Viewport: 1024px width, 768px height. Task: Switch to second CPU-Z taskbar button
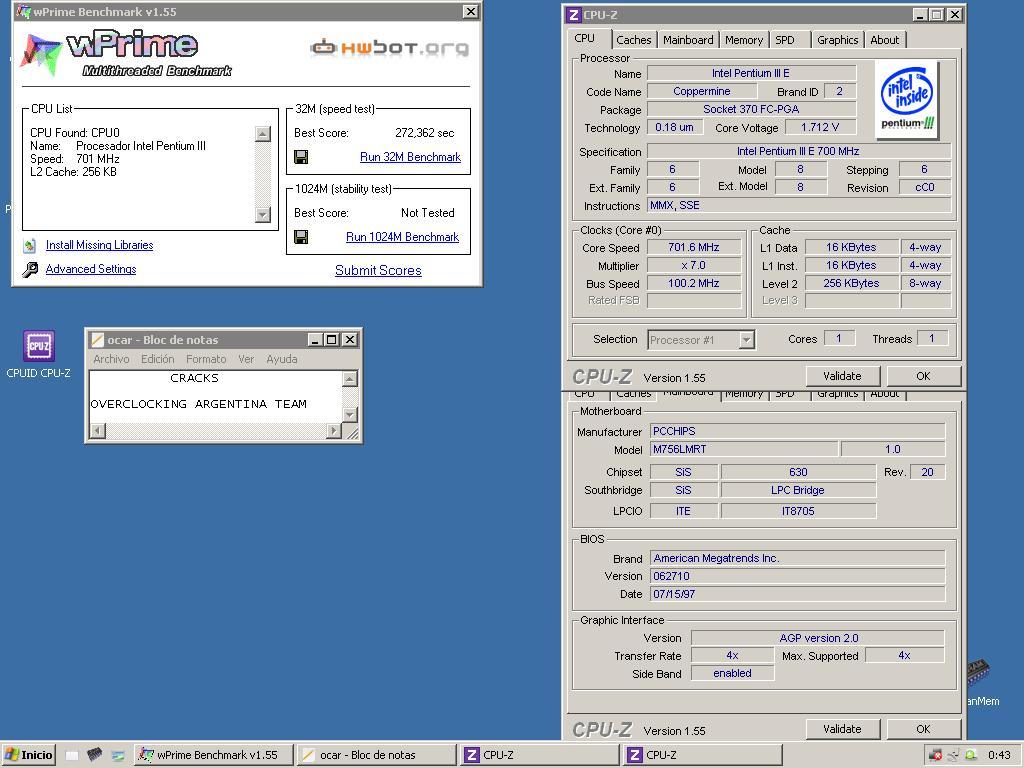click(x=703, y=755)
